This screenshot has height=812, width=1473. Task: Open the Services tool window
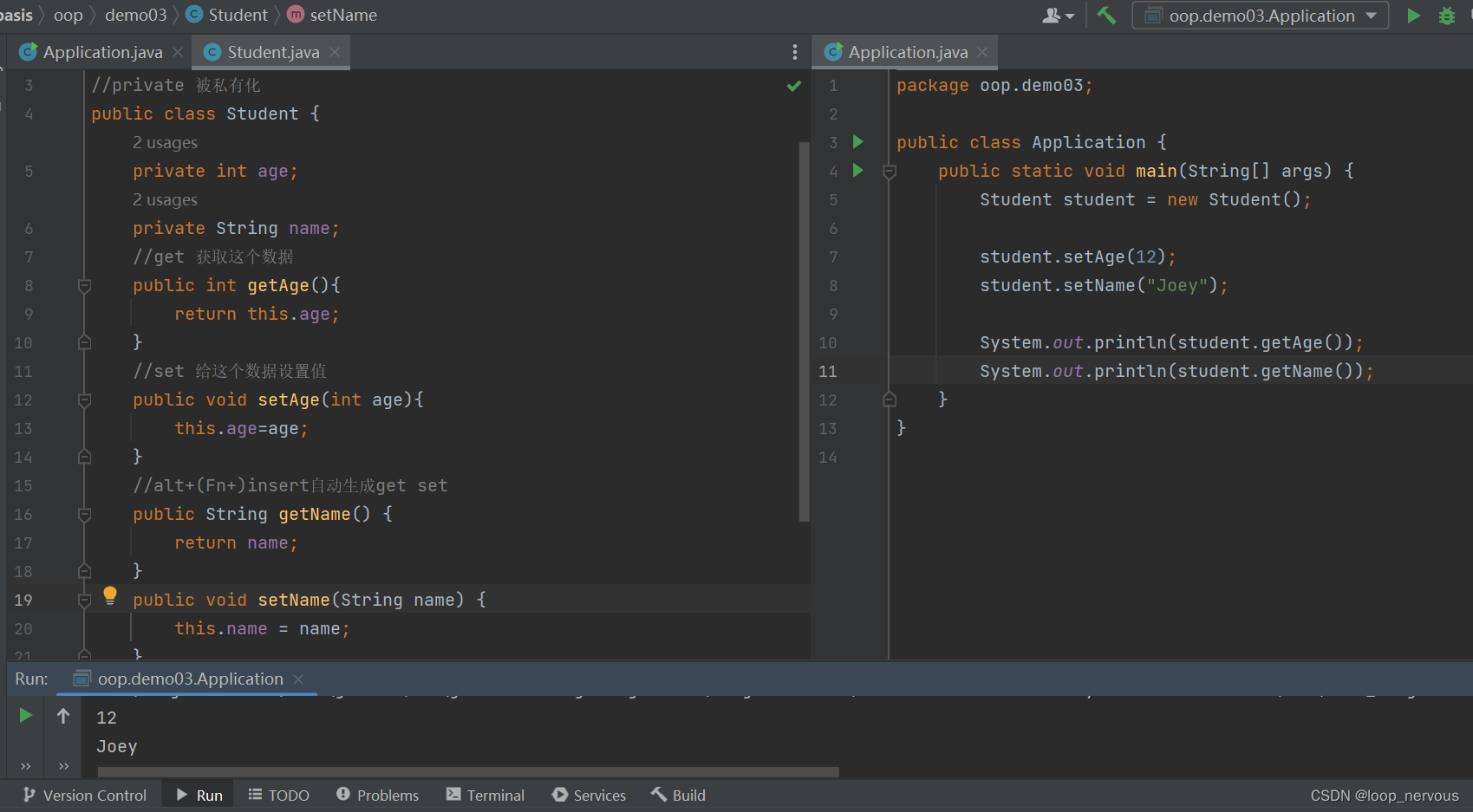tap(590, 795)
